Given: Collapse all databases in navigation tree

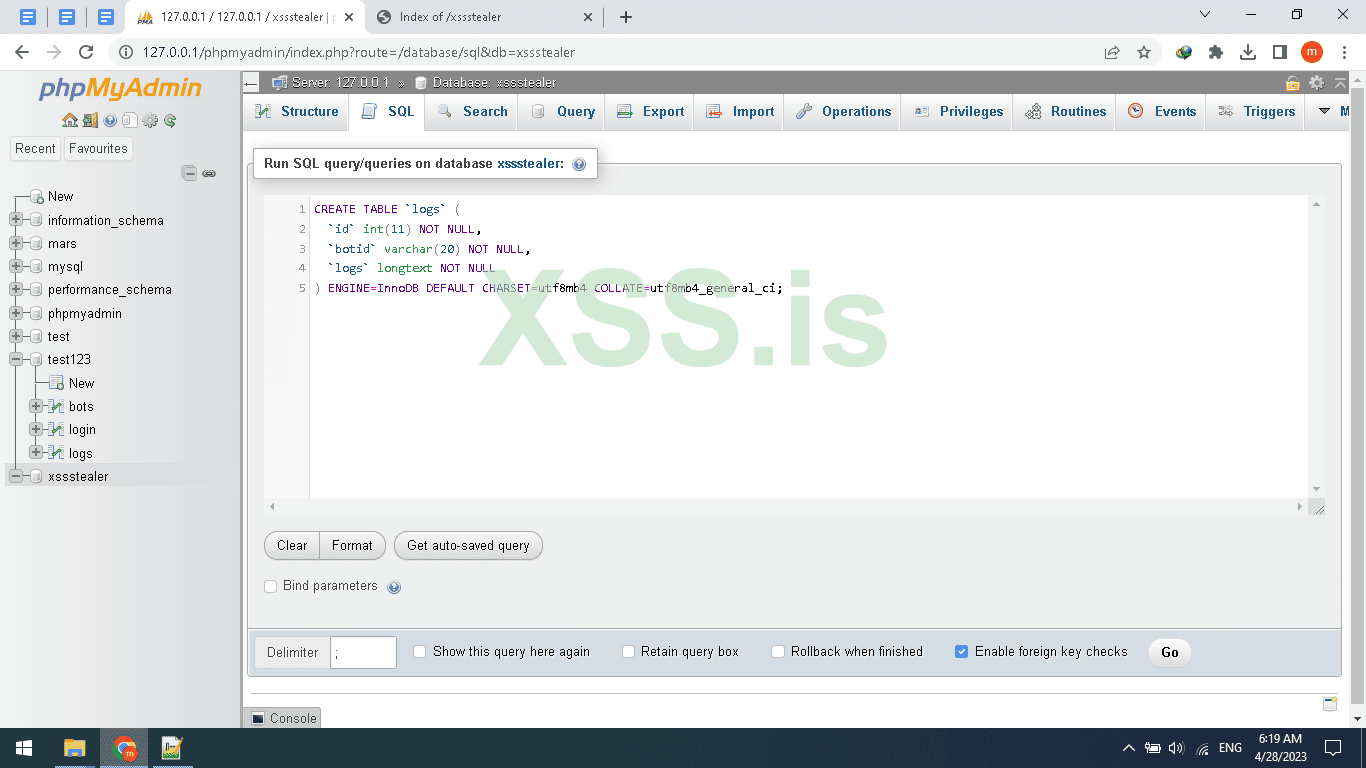Looking at the screenshot, I should tap(189, 173).
